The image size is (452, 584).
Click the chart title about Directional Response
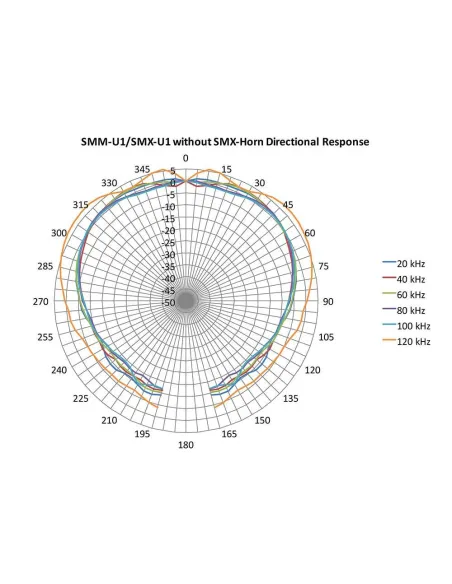225,142
